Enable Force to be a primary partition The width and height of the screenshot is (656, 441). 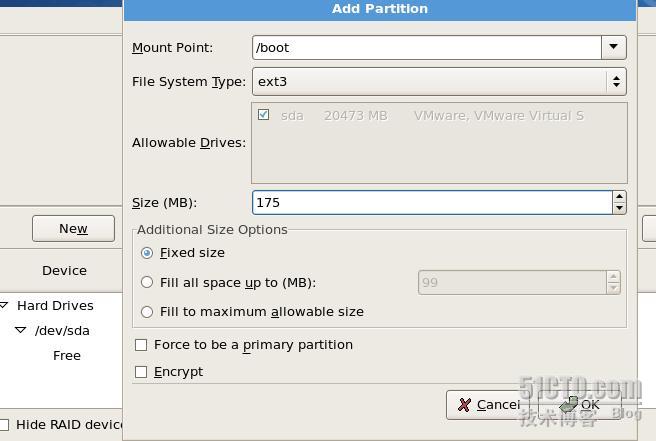141,345
